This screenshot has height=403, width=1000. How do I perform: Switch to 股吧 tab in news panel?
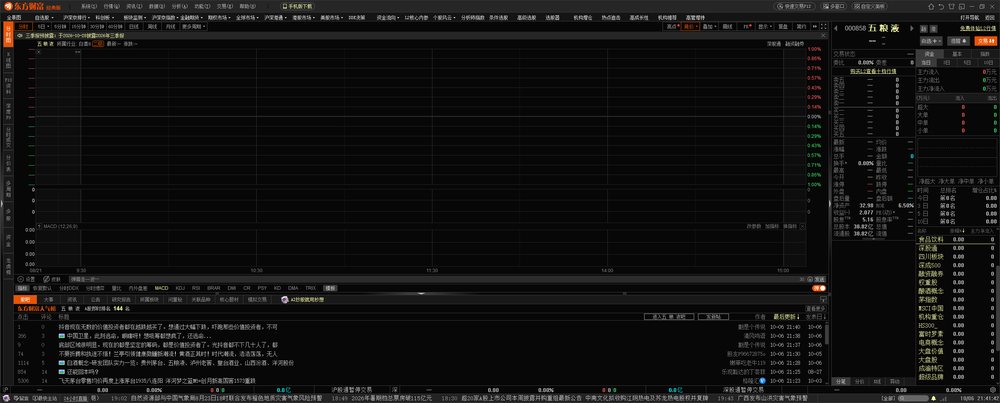tap(26, 299)
